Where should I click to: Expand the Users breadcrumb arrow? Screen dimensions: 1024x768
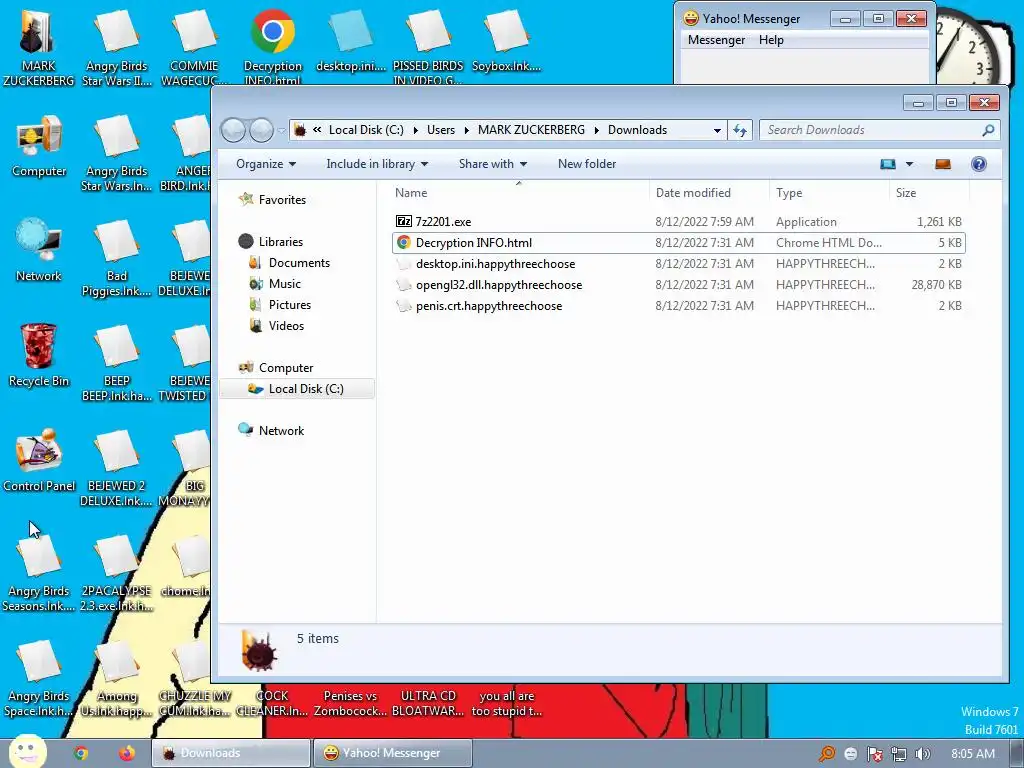(x=466, y=130)
